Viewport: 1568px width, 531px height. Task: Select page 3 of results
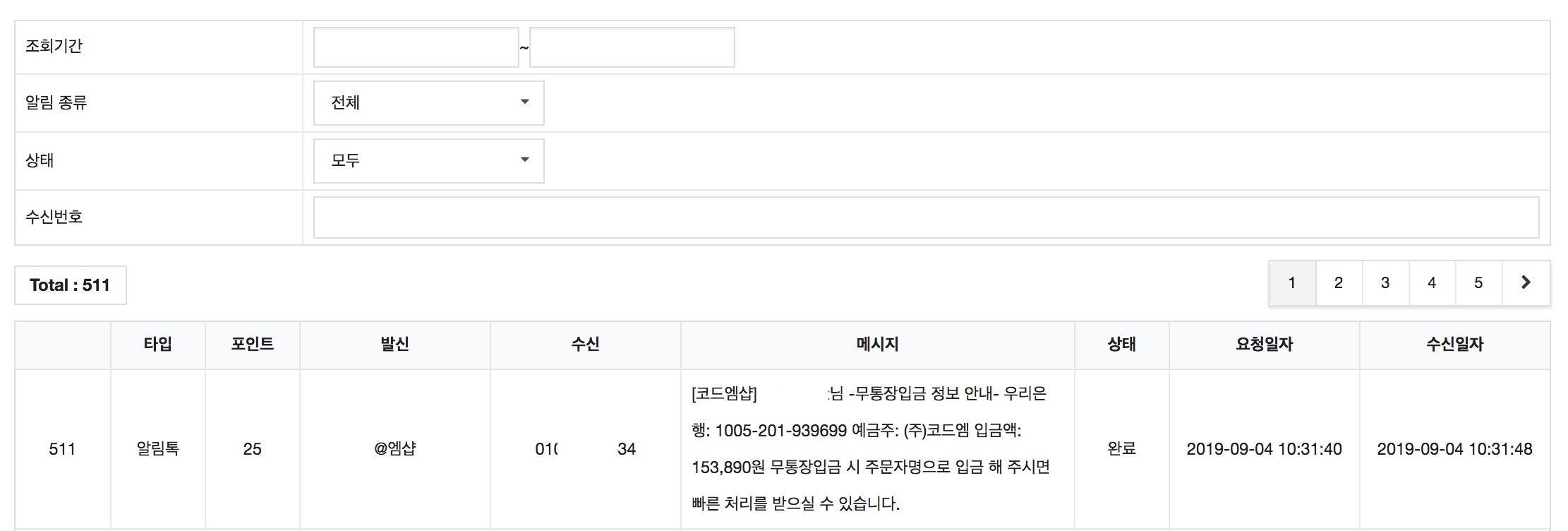(1385, 282)
